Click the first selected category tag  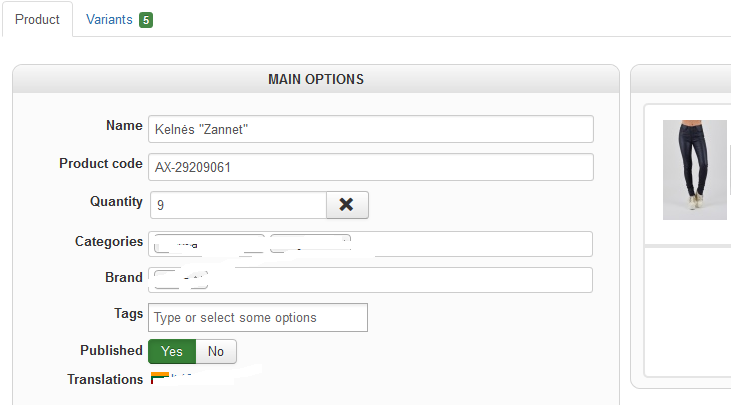click(209, 244)
